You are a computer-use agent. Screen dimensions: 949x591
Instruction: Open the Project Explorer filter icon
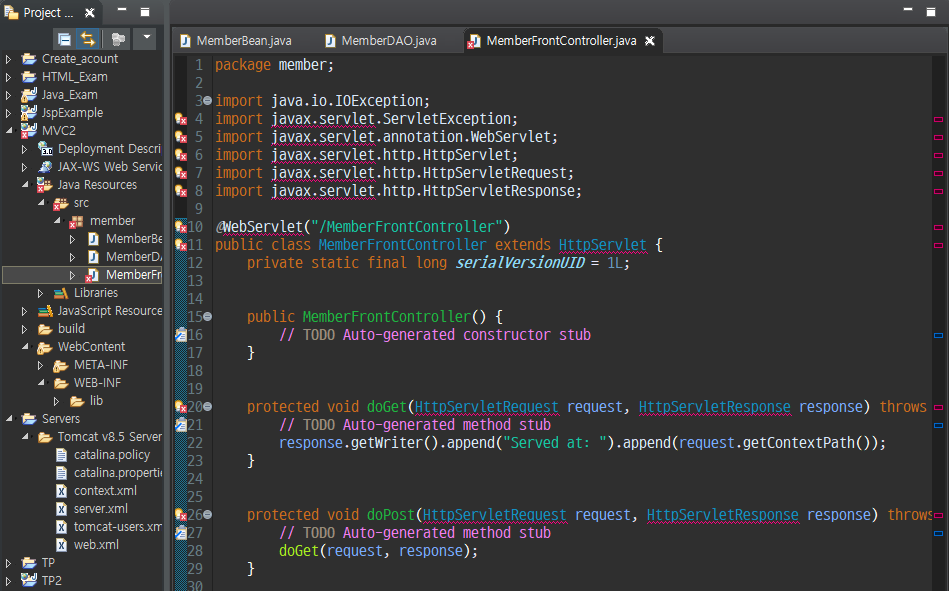[x=118, y=39]
